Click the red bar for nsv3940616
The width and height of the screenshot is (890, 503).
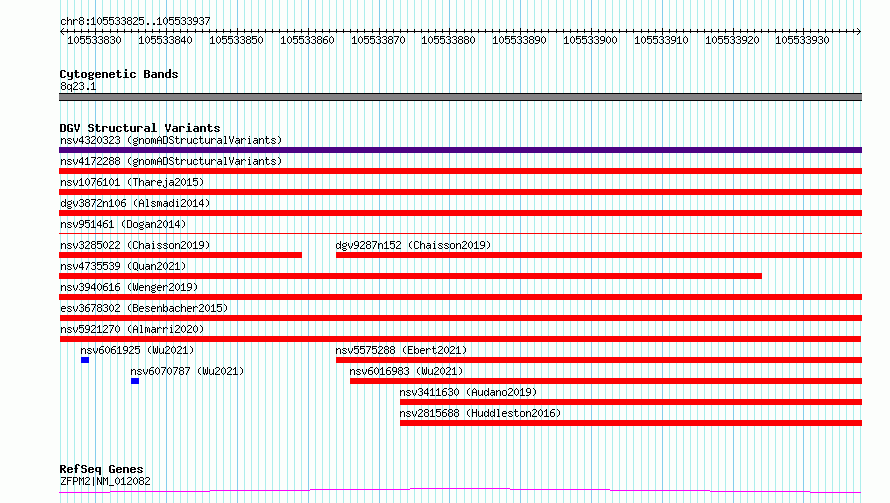tap(460, 297)
